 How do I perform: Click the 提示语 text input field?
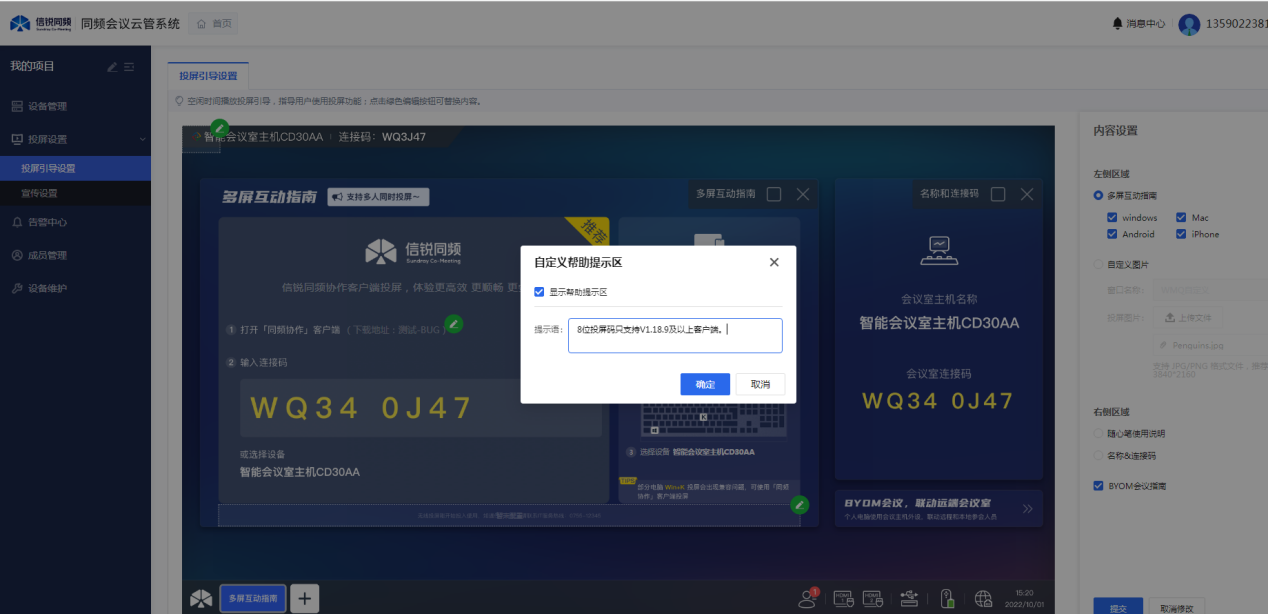click(675, 336)
